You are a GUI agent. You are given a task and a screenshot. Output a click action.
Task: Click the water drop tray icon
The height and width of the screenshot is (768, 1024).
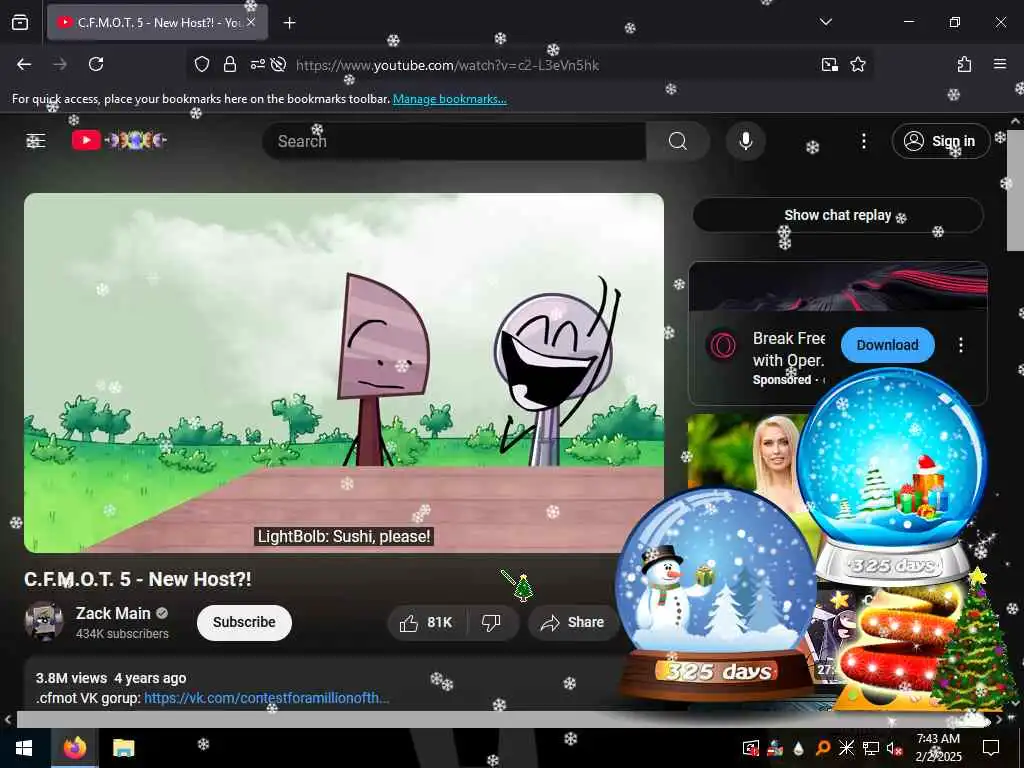(x=798, y=748)
